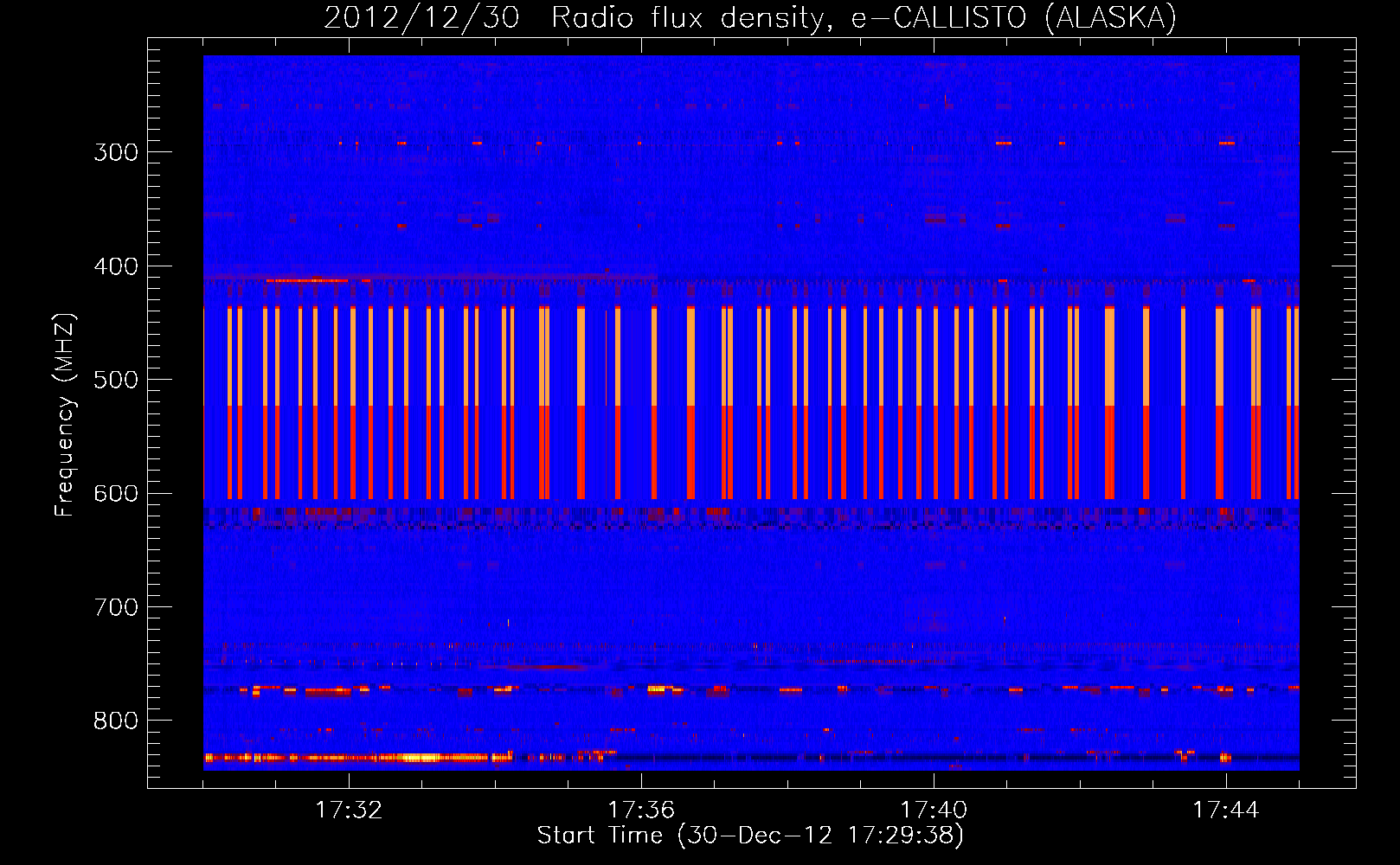Click the 500 frequency tick label
This screenshot has height=865, width=1400.
pos(116,380)
